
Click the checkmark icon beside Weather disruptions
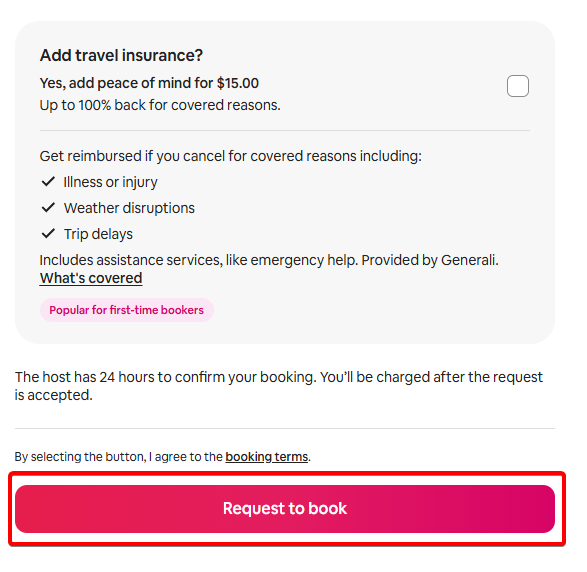point(48,208)
